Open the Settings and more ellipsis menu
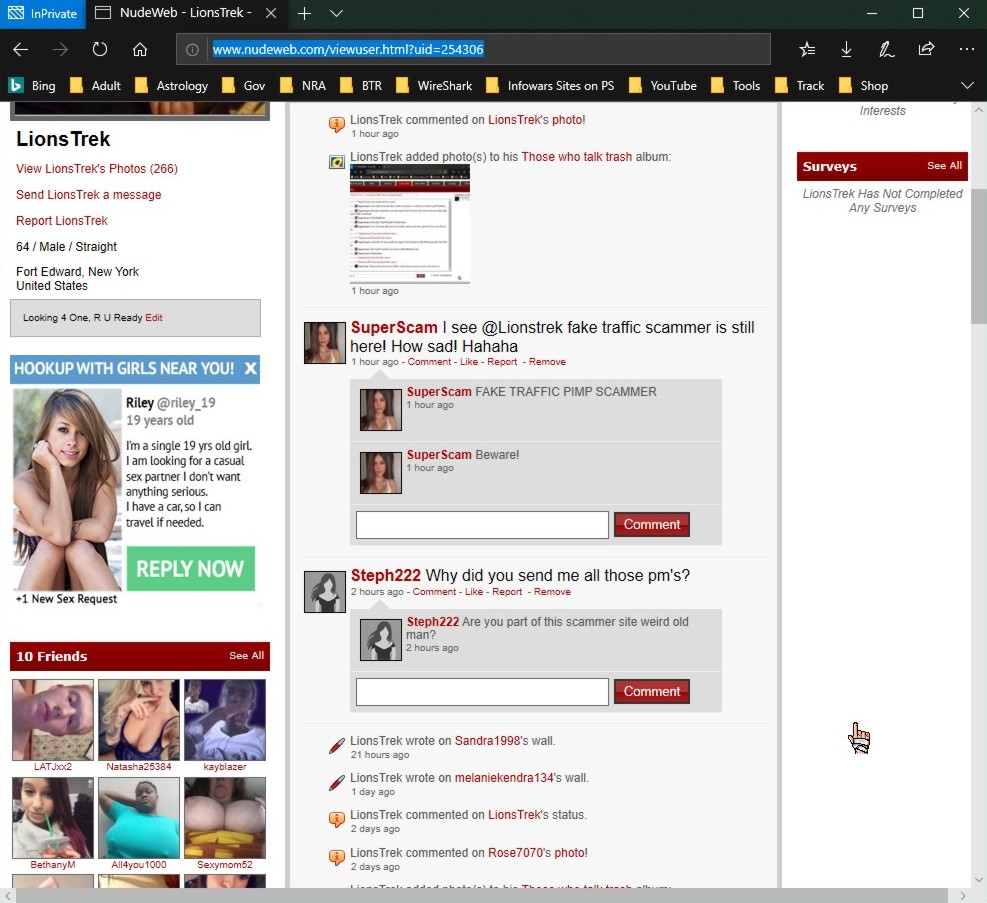 (x=966, y=49)
